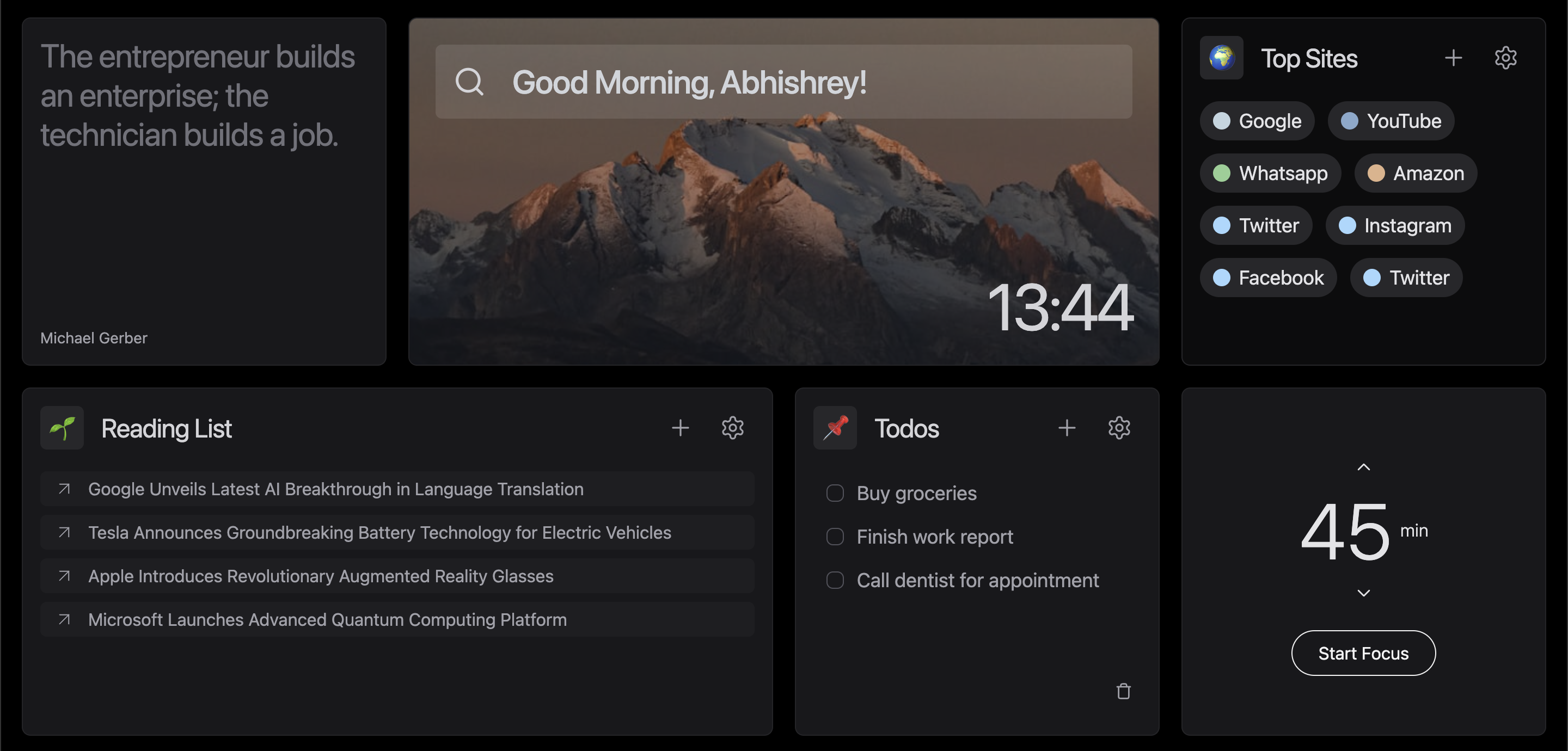Click arrow icon beside Tesla Announces article

pyautogui.click(x=64, y=533)
